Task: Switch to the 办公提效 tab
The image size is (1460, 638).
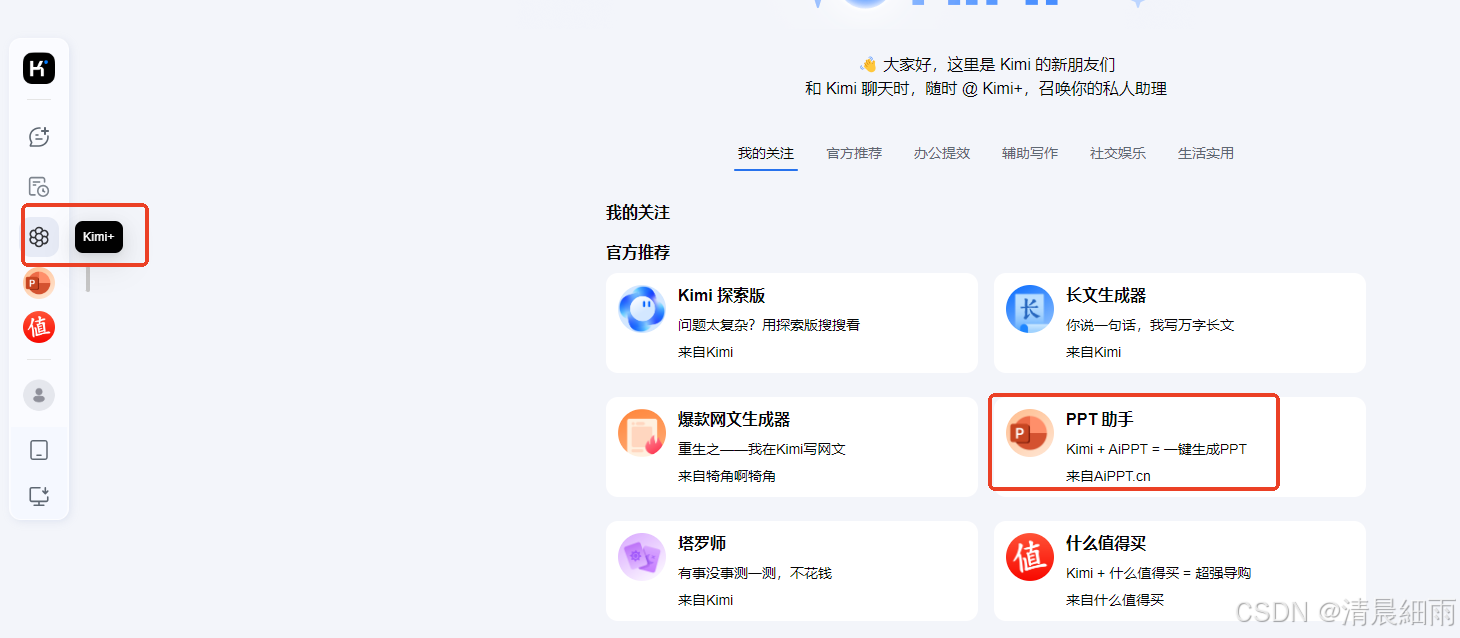Action: (x=942, y=153)
